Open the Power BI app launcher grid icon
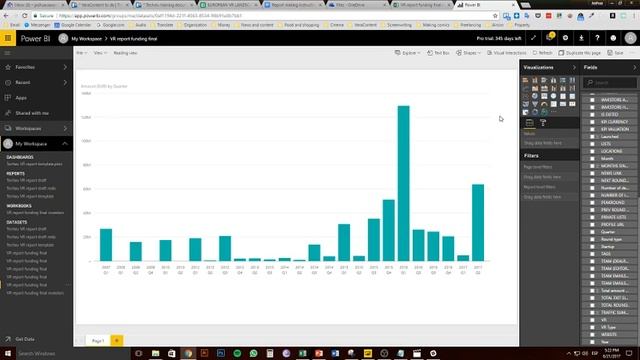 [x=8, y=38]
